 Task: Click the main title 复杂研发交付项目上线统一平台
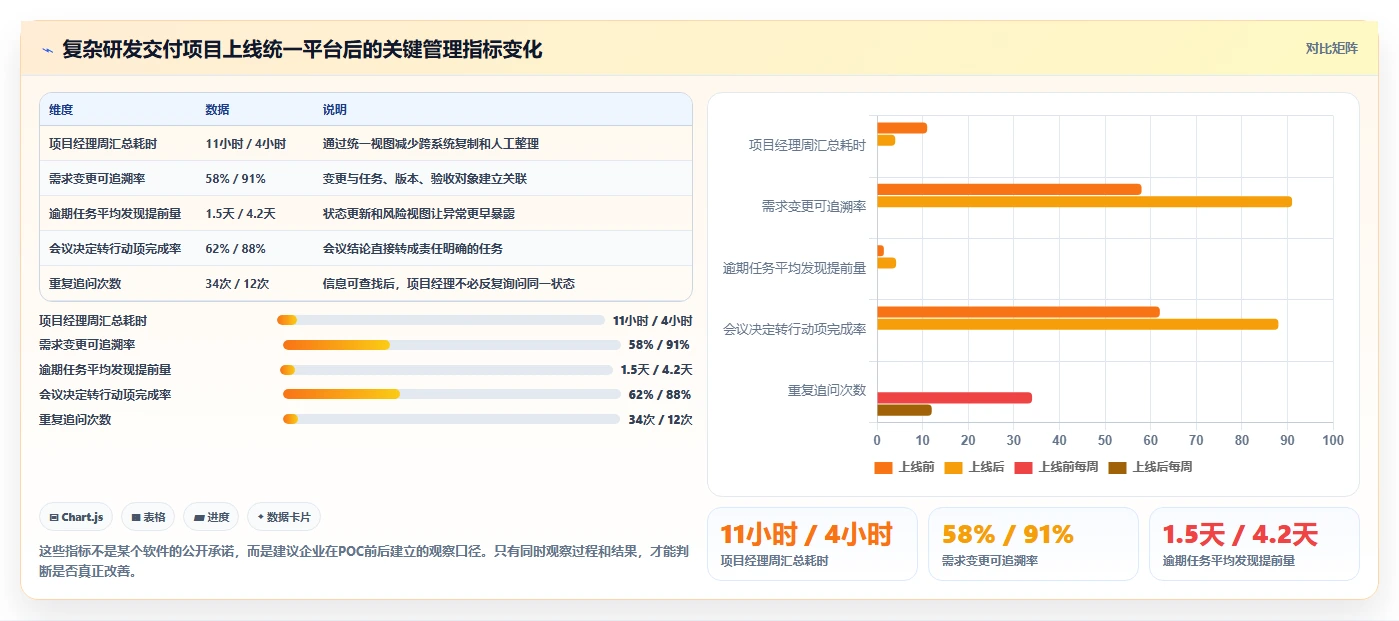[x=302, y=49]
